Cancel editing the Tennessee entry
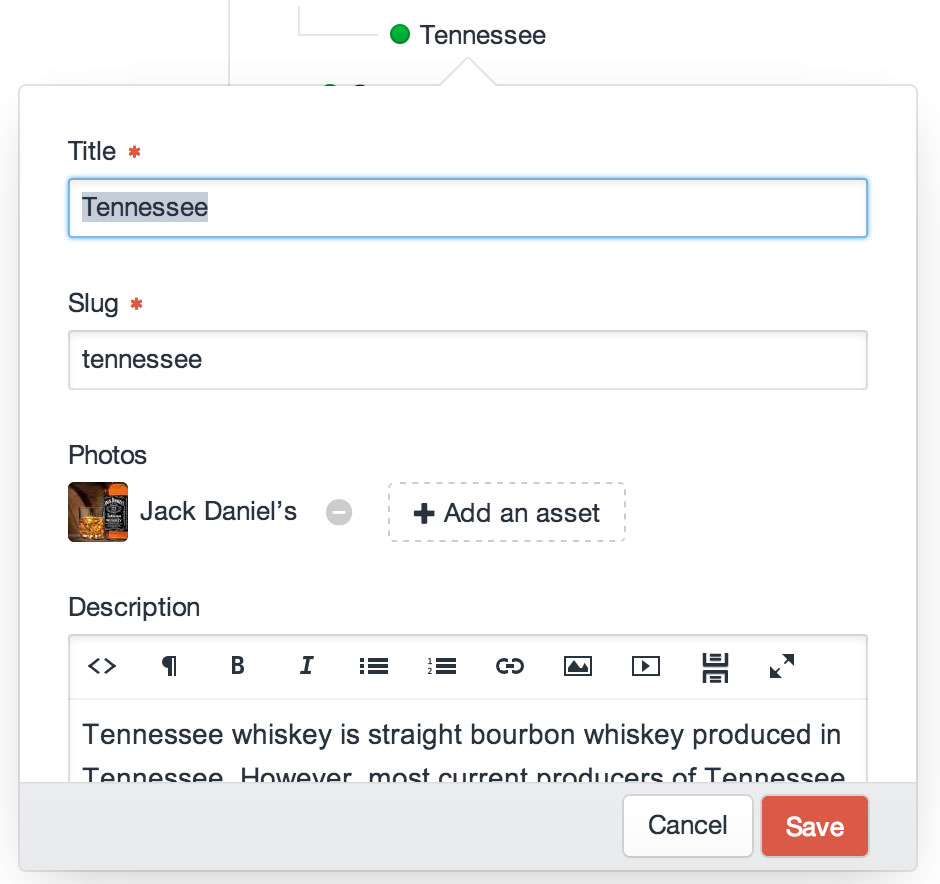Image resolution: width=940 pixels, height=884 pixels. 688,826
